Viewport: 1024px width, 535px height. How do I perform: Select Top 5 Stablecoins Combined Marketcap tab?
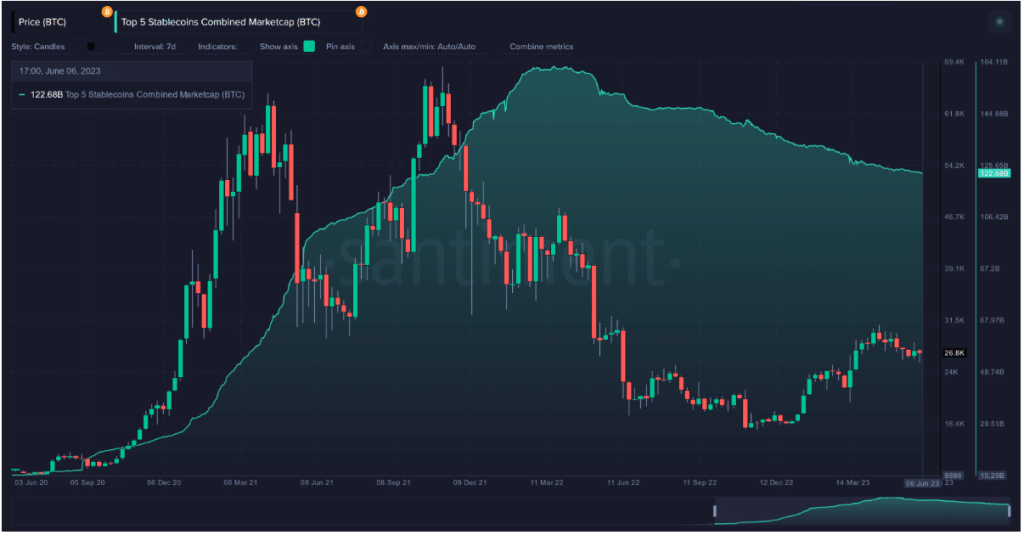pyautogui.click(x=238, y=22)
